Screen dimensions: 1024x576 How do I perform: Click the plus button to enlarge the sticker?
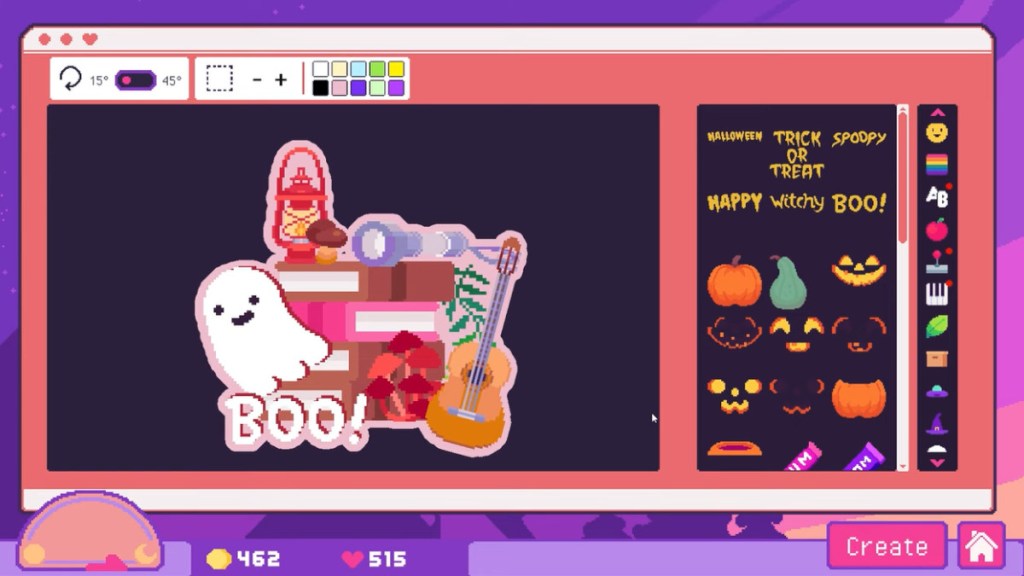[x=281, y=80]
